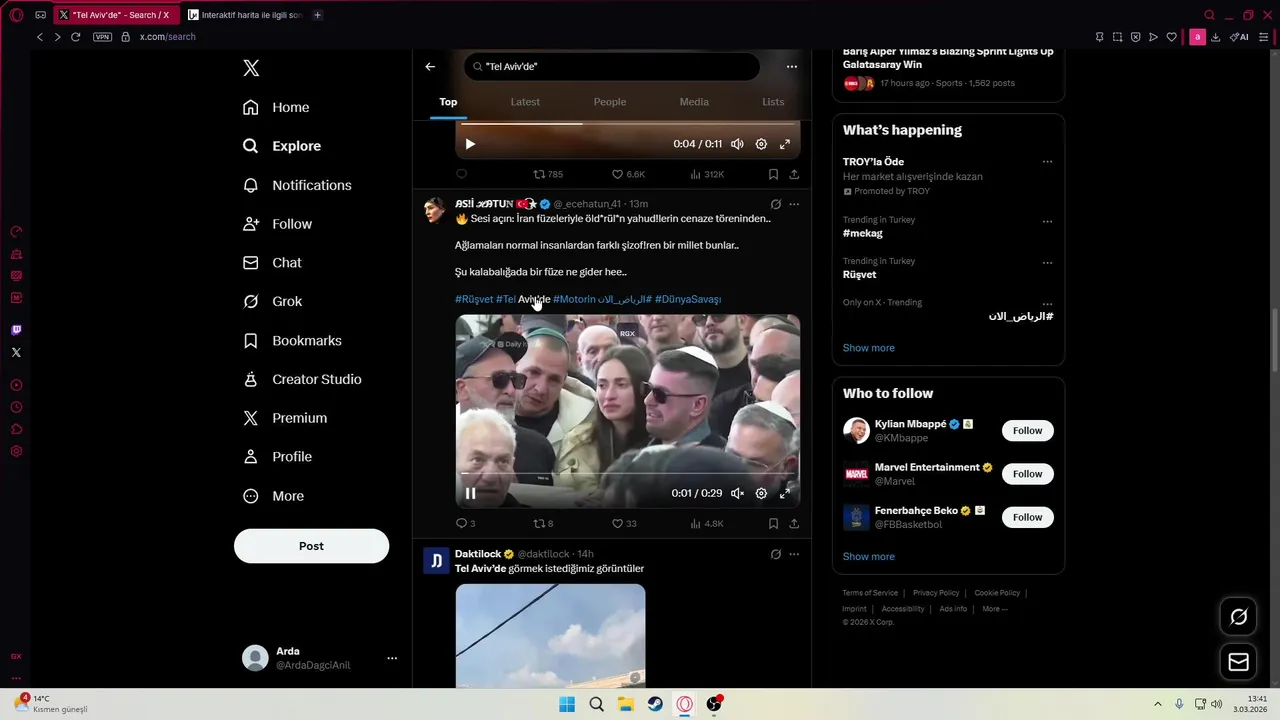The height and width of the screenshot is (720, 1280).
Task: Open Arda account options menu
Action: coord(392,658)
